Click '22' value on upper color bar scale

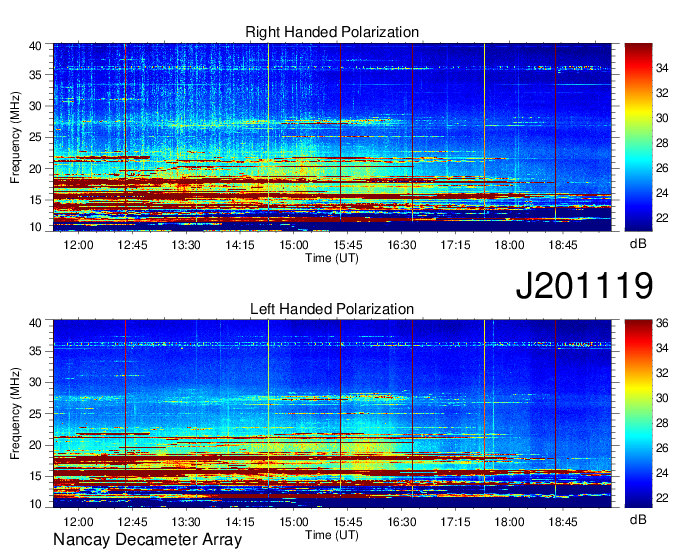tap(662, 218)
